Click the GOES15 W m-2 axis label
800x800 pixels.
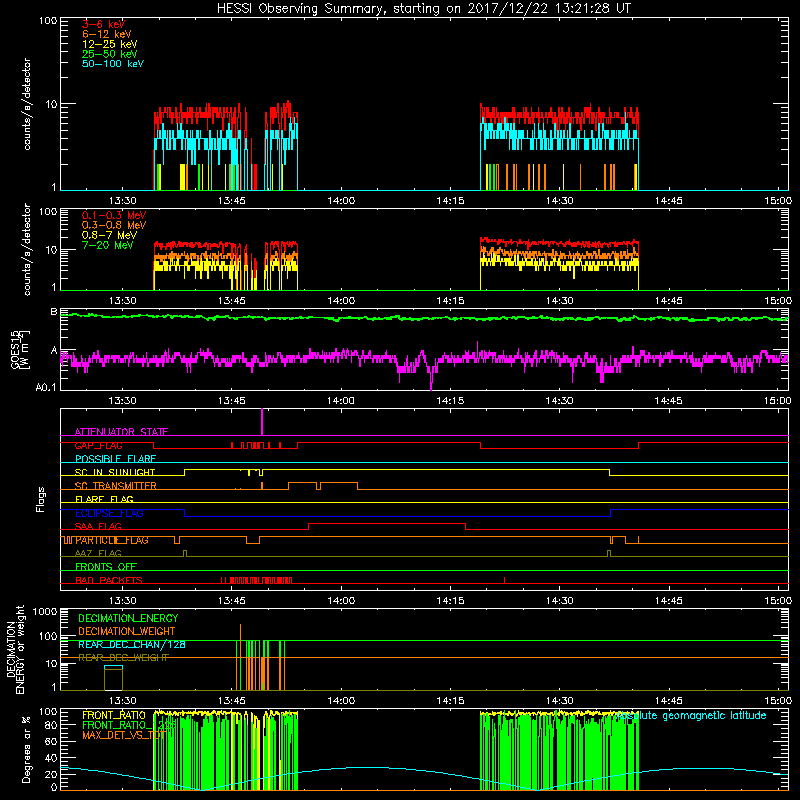tap(20, 349)
